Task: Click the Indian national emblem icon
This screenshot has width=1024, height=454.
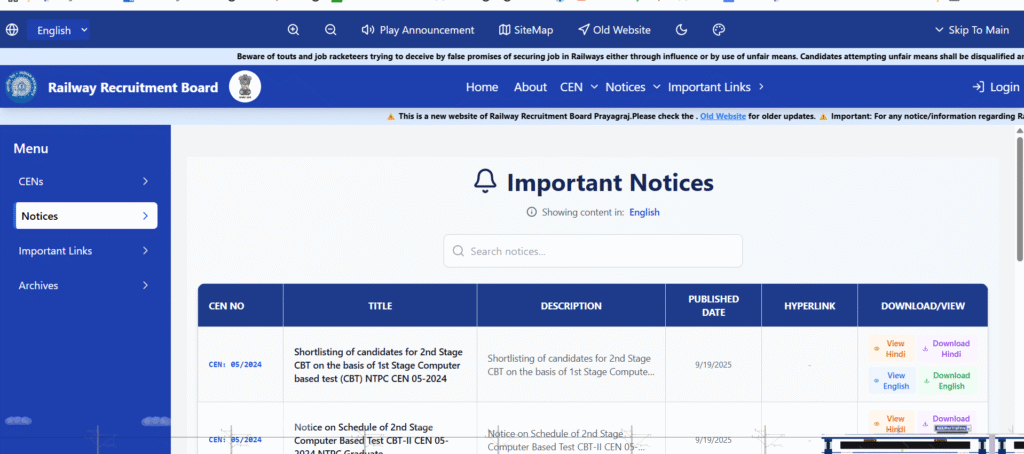Action: coord(244,87)
